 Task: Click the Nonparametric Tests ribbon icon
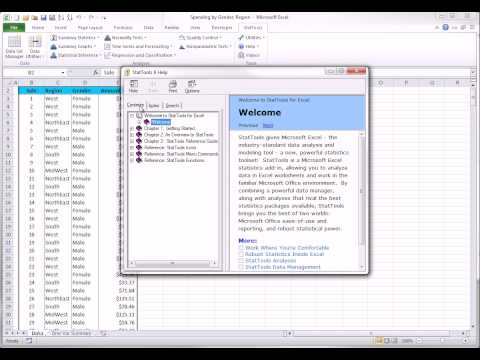click(182, 47)
